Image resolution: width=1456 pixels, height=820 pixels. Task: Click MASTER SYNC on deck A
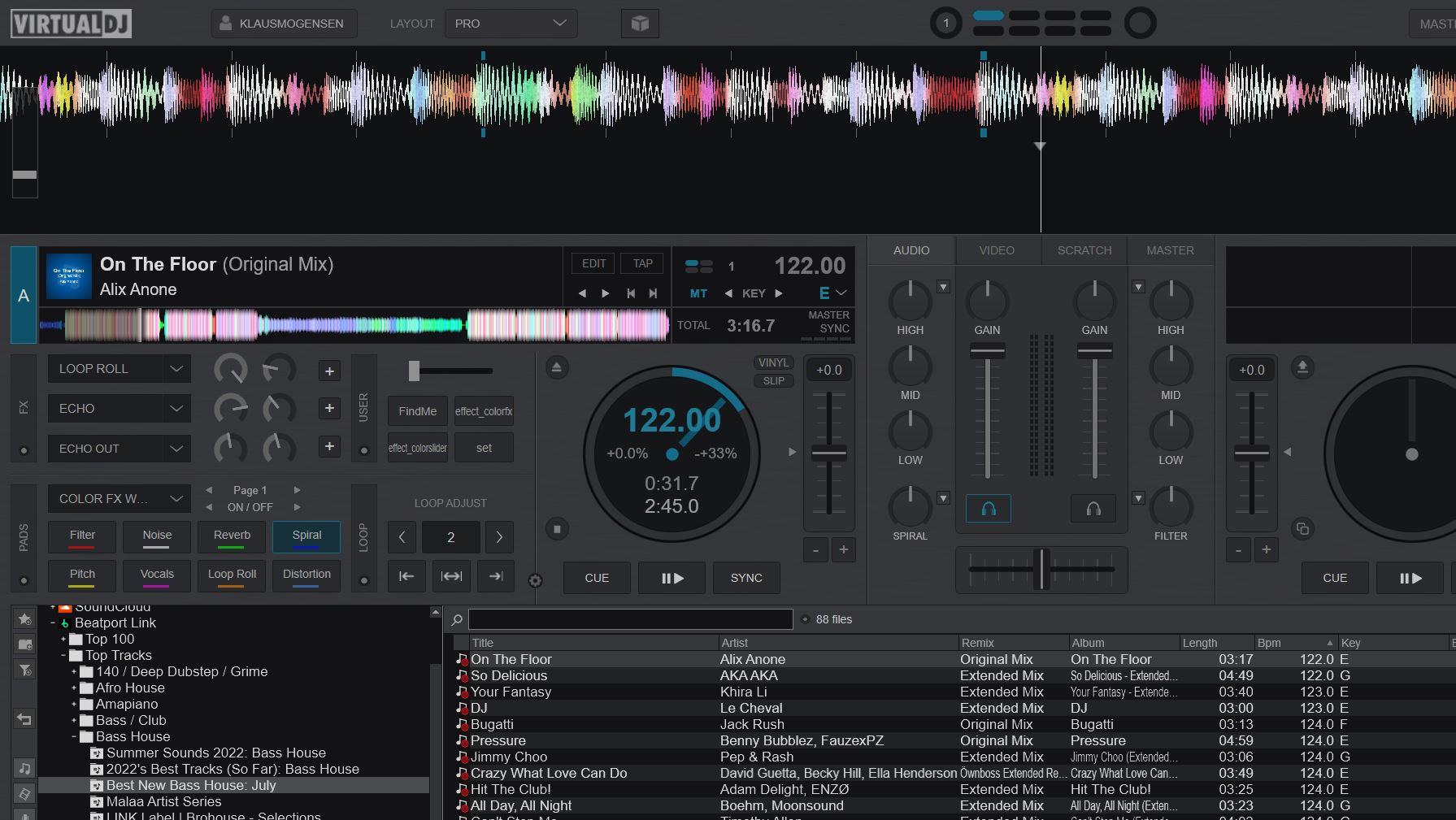[x=828, y=323]
